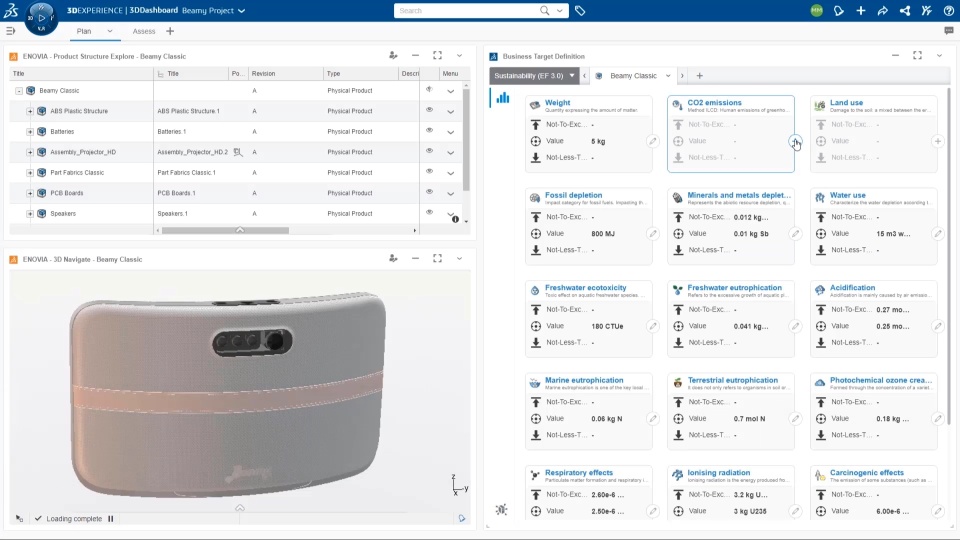Toggle the left sidebar menu icon
The image size is (960, 540).
tap(10, 31)
